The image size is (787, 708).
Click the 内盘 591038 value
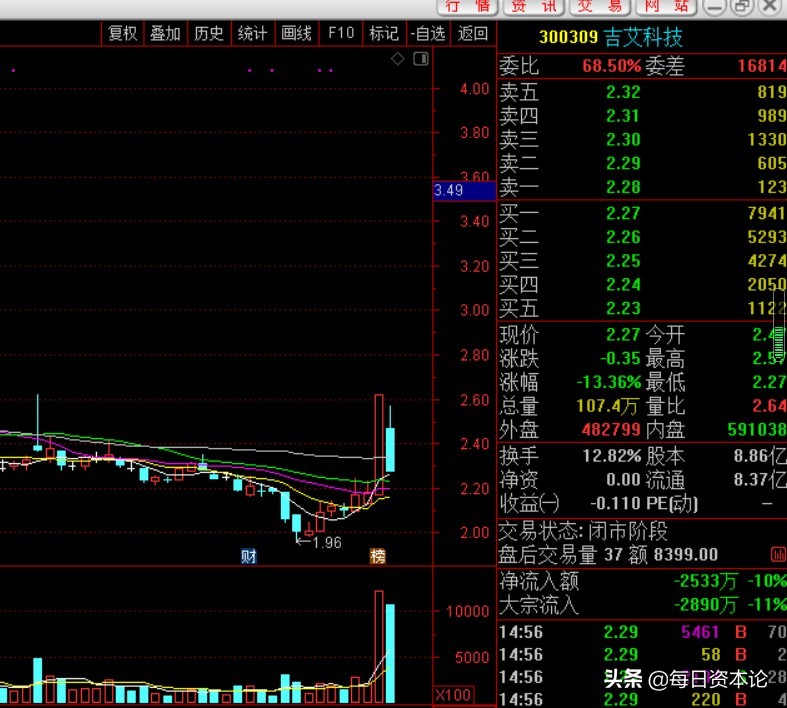tap(757, 430)
